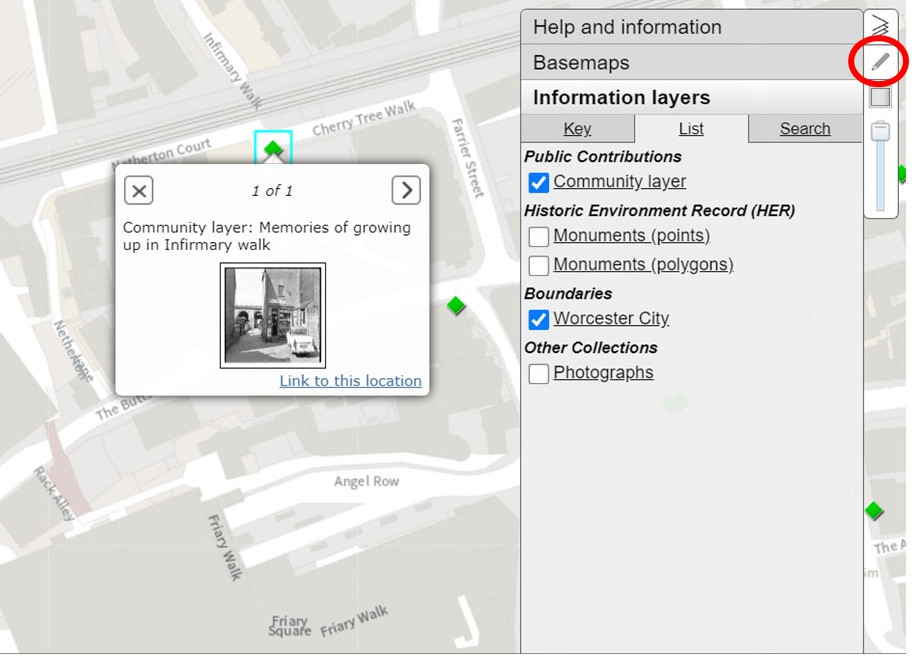The height and width of the screenshot is (659, 912).
Task: Click green marker below Farrier Street
Action: (456, 305)
